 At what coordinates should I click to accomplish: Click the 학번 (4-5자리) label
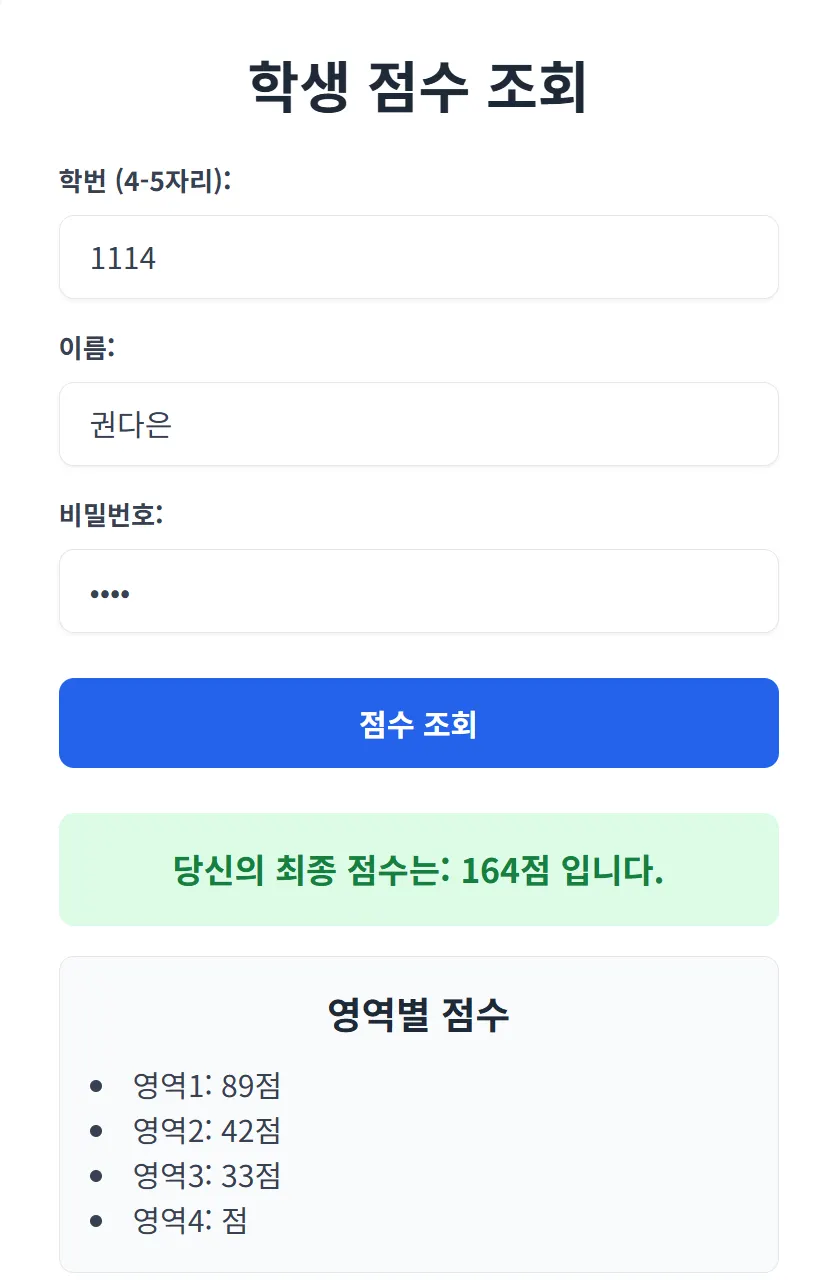[x=146, y=182]
